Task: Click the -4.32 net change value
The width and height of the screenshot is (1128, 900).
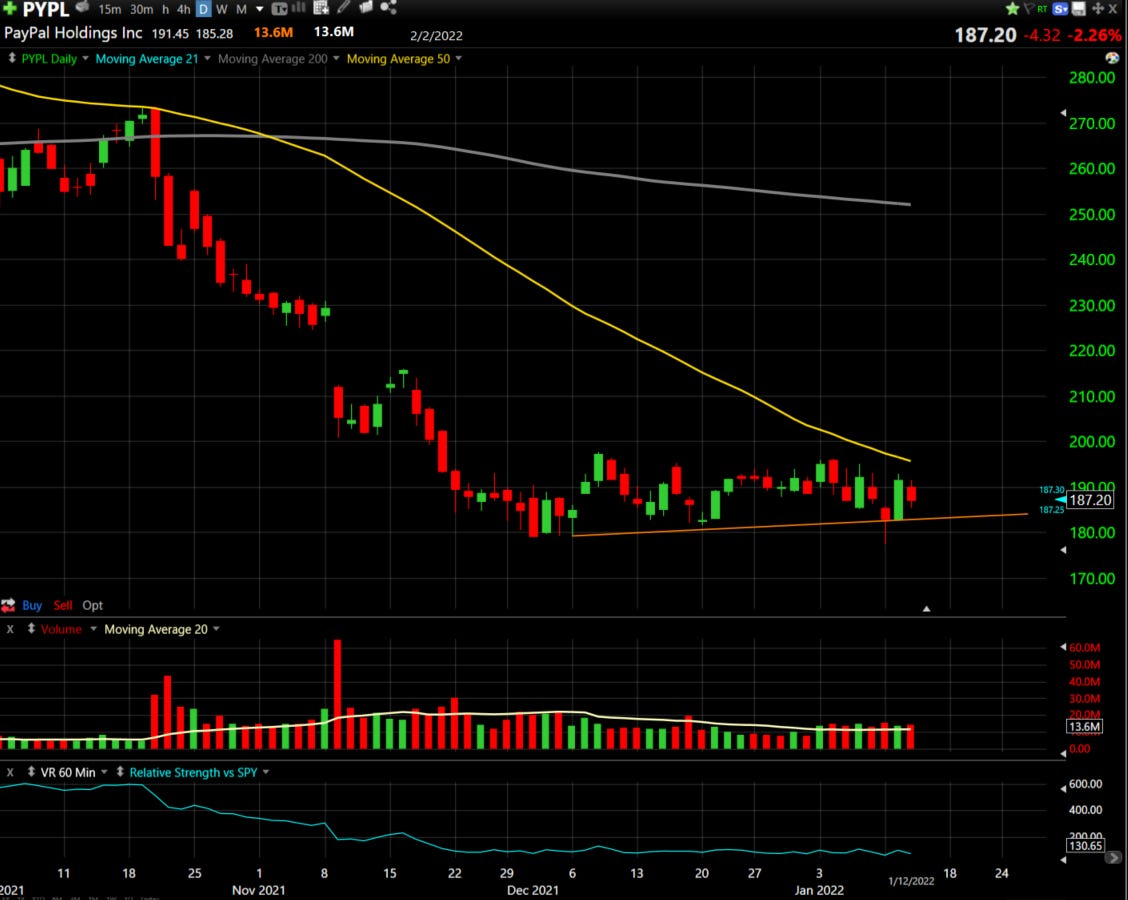Action: point(1042,35)
